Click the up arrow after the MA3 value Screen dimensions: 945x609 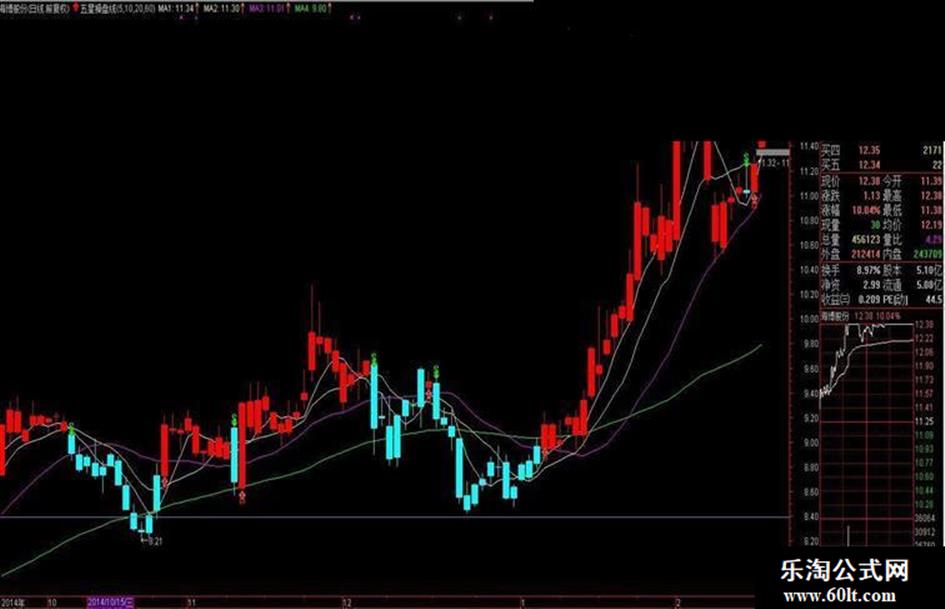coord(289,8)
